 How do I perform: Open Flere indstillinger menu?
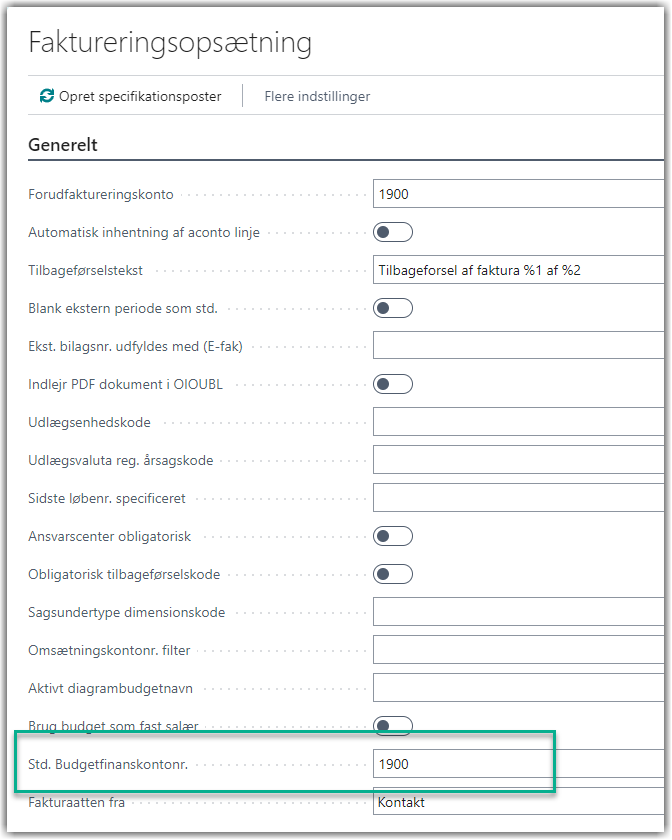coord(317,96)
